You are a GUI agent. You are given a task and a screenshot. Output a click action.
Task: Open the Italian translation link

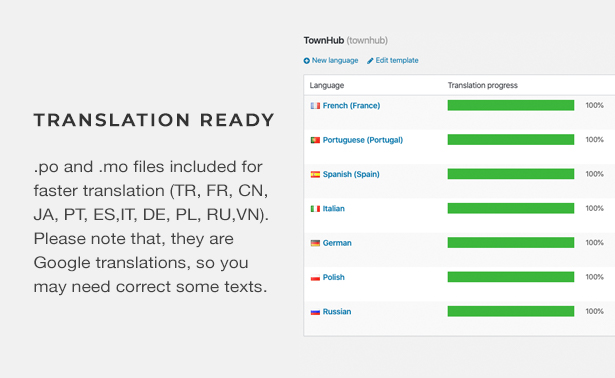[x=333, y=209]
